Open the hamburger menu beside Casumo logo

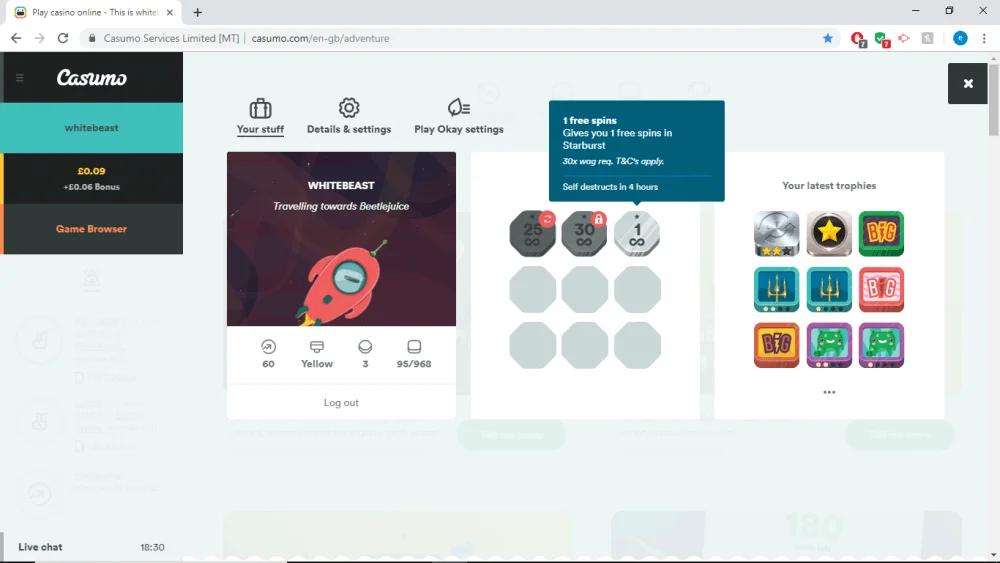tap(20, 78)
